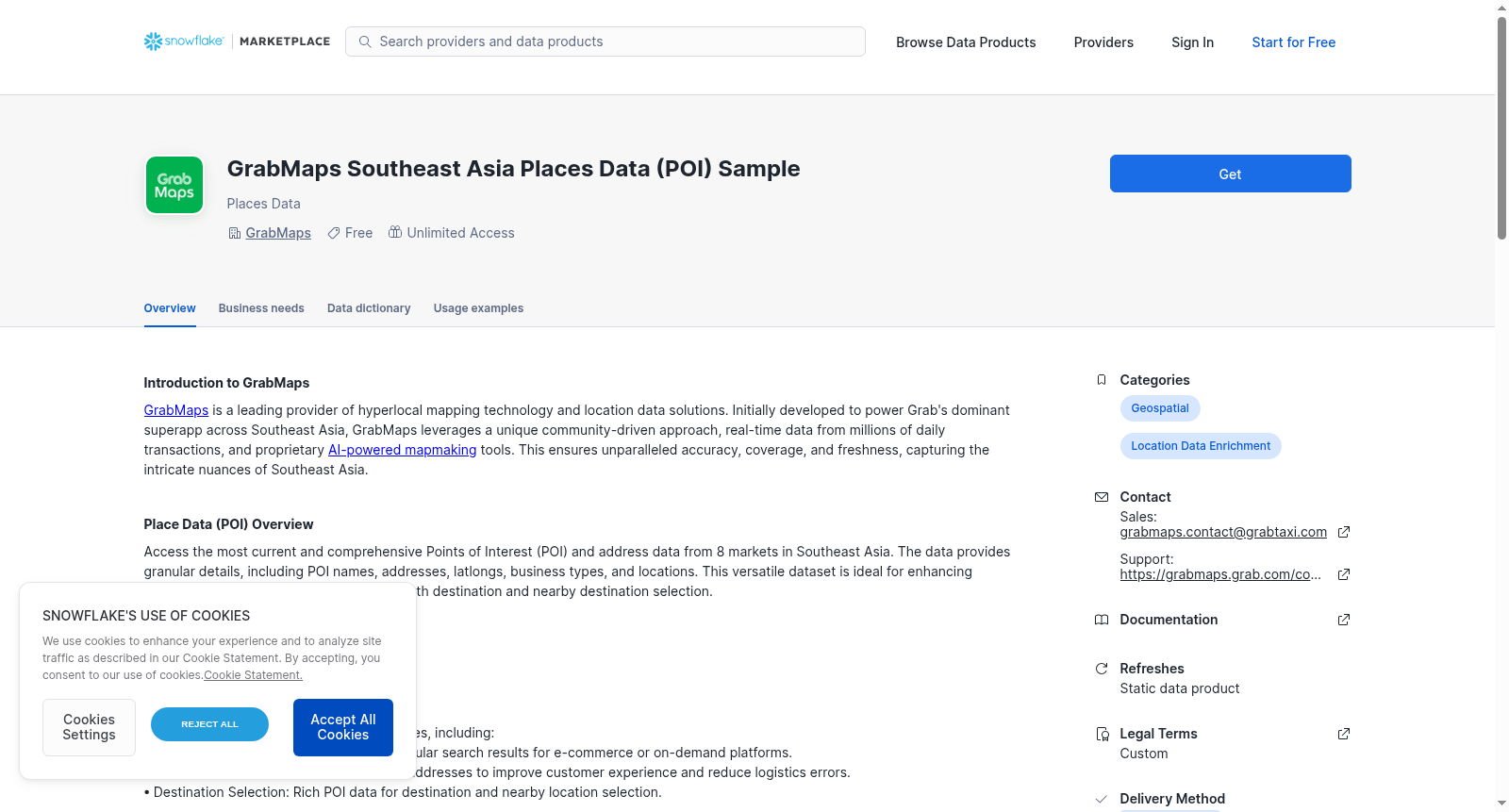The width and height of the screenshot is (1509, 812).
Task: Open the Providers menu item
Action: pos(1103,42)
